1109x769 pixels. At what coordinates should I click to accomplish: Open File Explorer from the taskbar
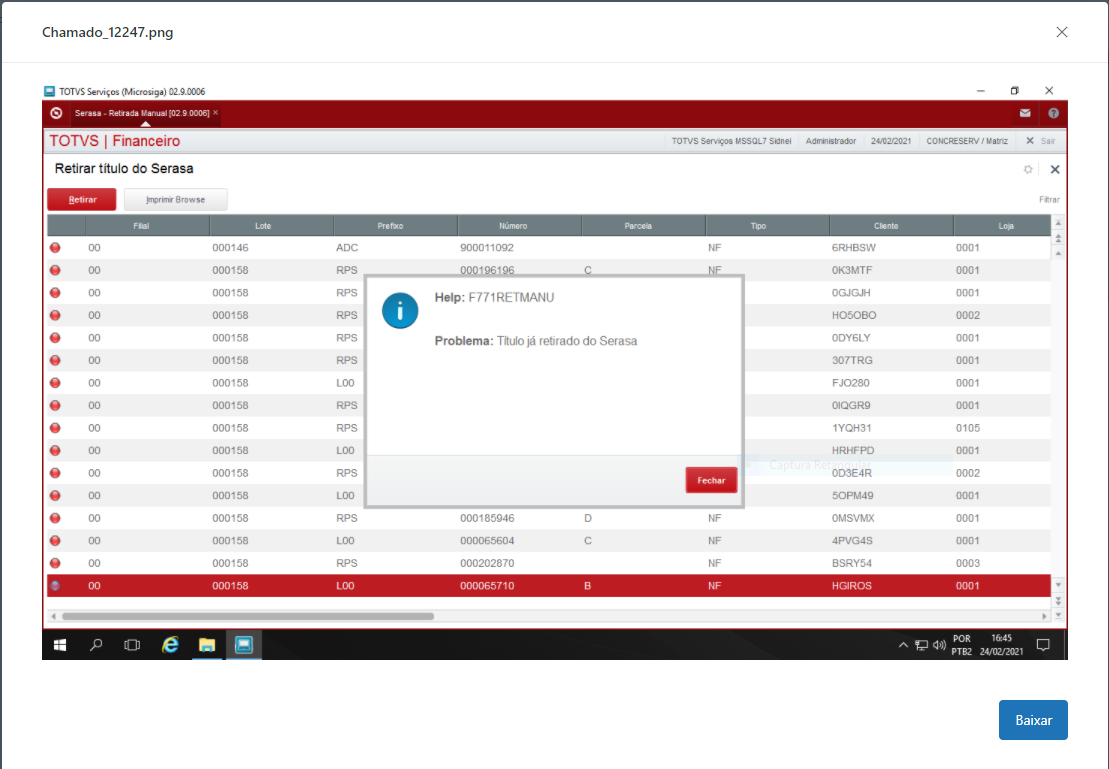click(207, 645)
